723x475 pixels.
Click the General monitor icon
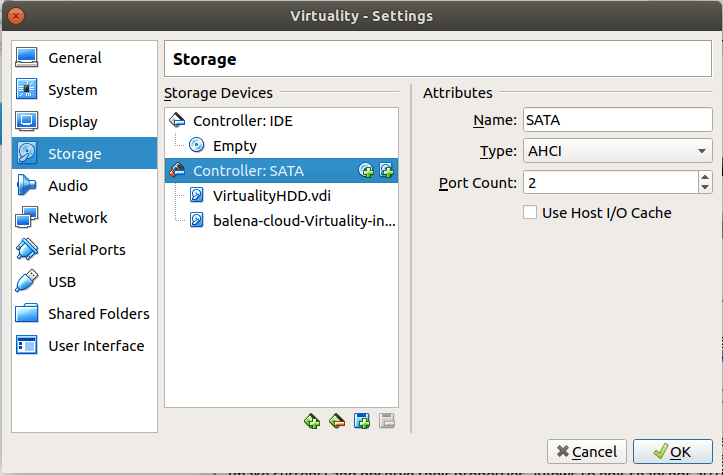coord(26,58)
